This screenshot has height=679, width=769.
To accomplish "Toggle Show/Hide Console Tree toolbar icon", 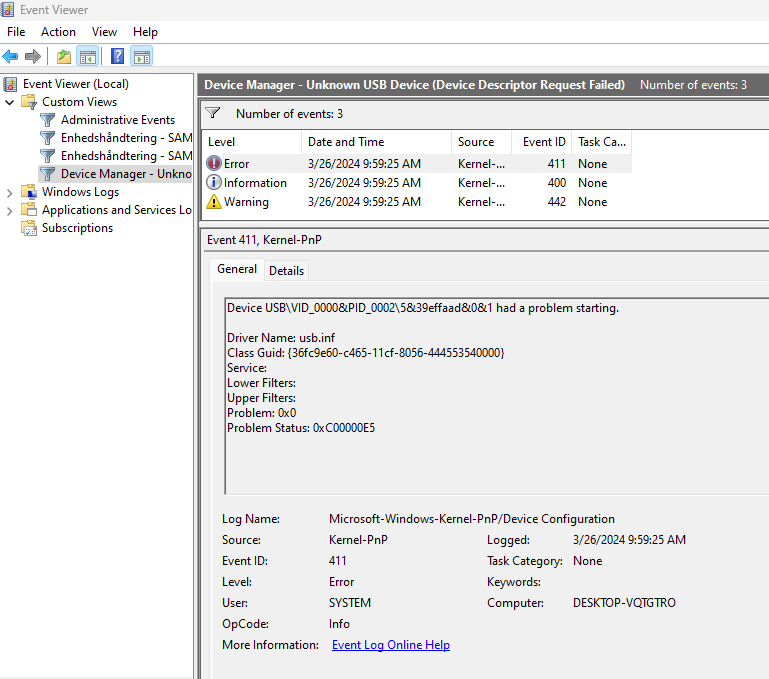I will (88, 56).
